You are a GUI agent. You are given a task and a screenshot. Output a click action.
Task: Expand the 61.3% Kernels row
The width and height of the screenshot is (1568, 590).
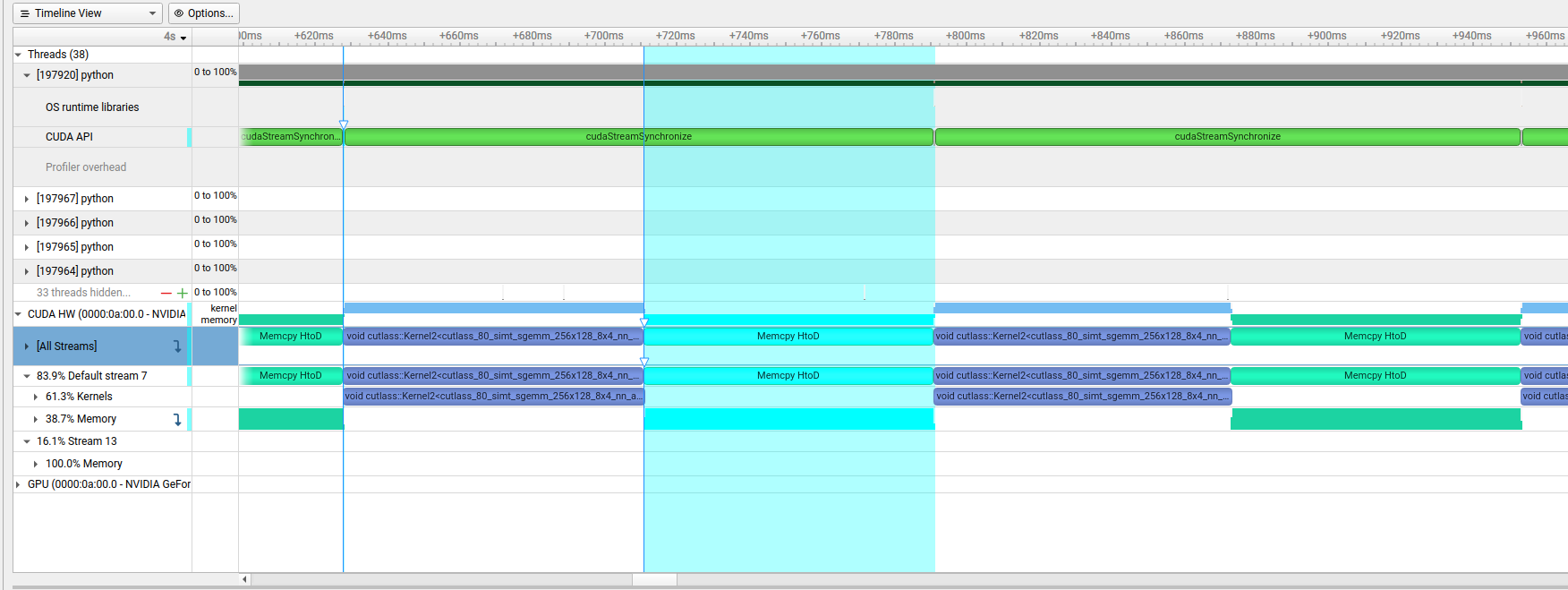(x=36, y=397)
